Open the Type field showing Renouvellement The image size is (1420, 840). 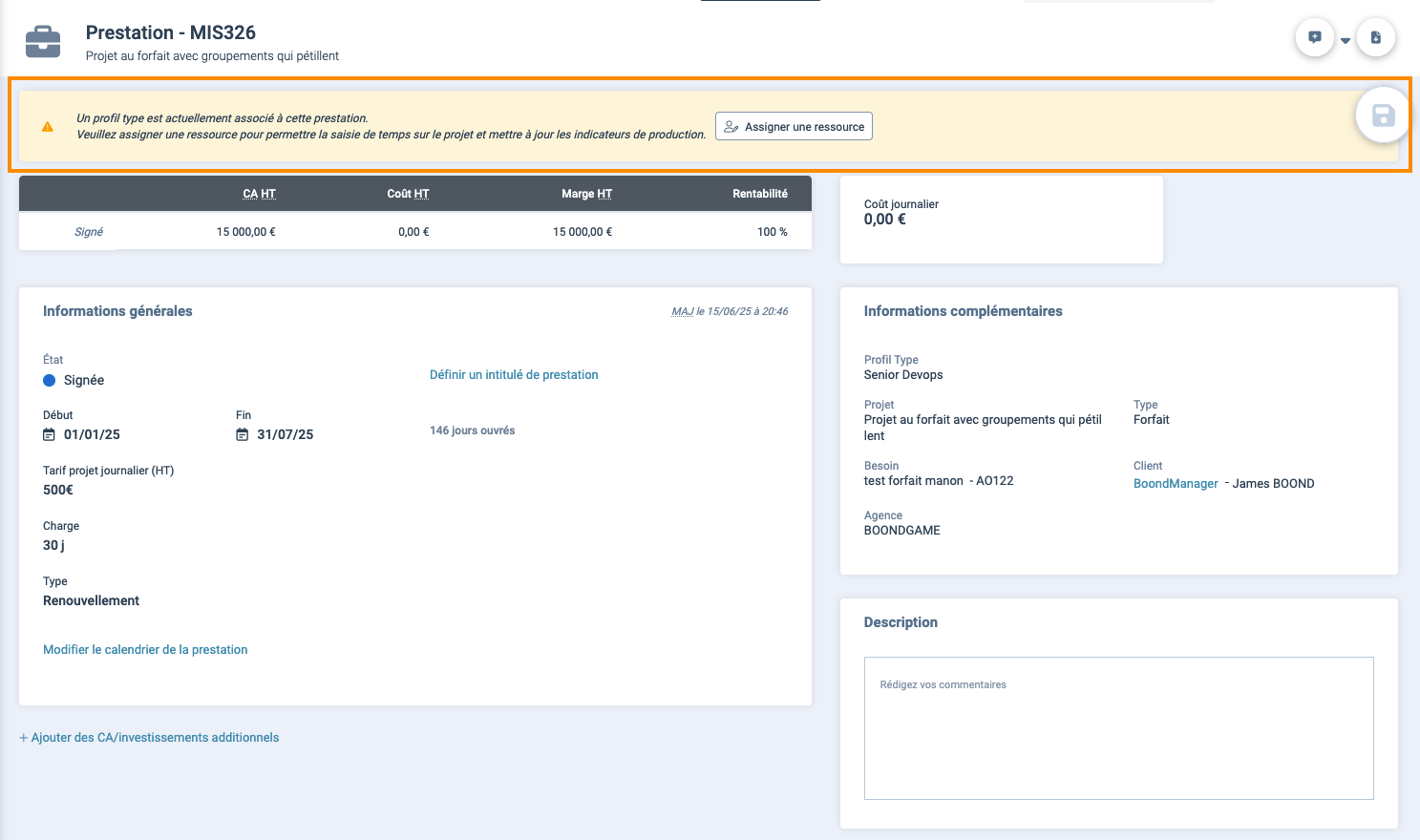[x=91, y=601]
